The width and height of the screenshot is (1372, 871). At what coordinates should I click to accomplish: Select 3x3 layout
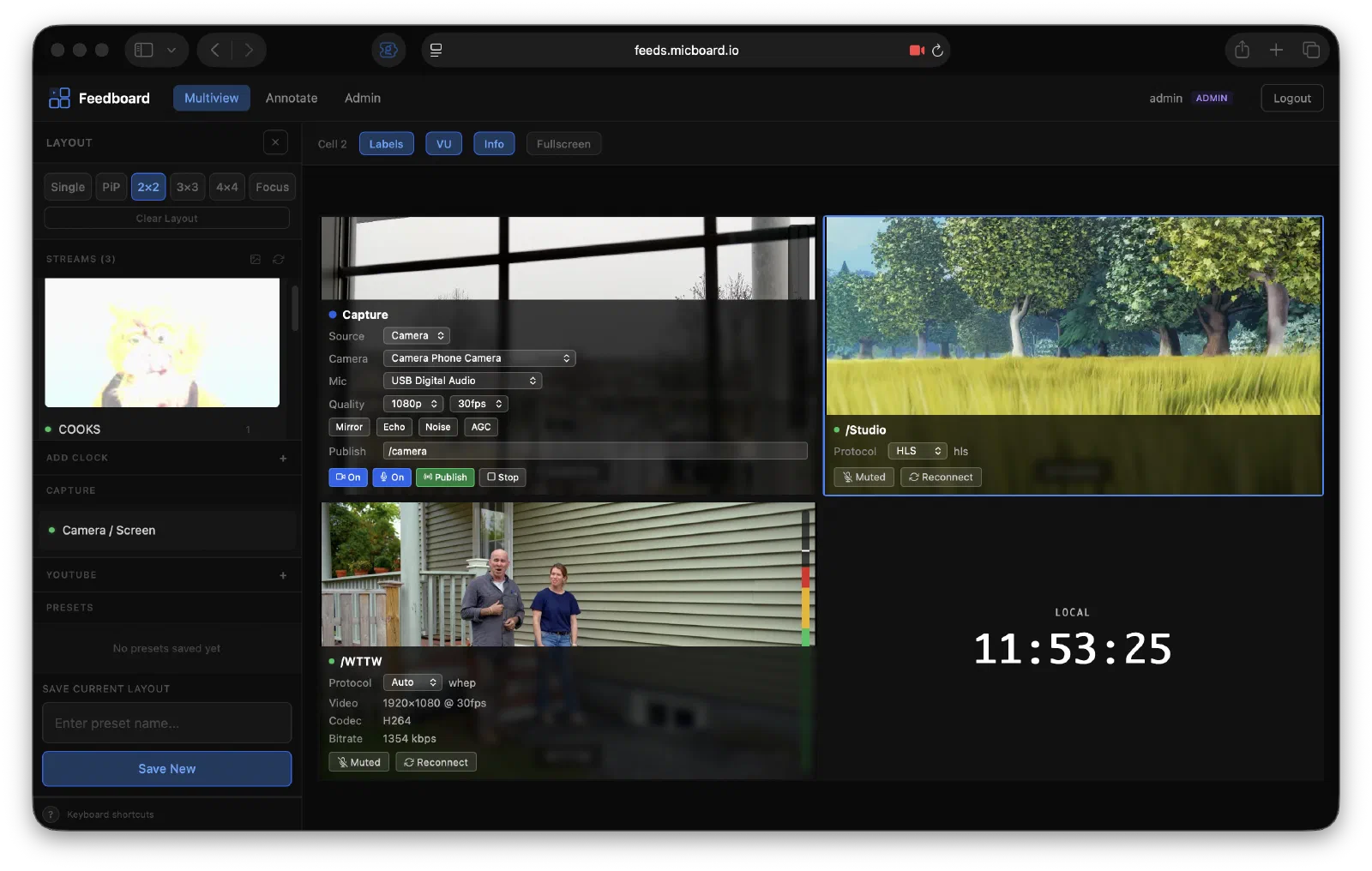coord(187,187)
